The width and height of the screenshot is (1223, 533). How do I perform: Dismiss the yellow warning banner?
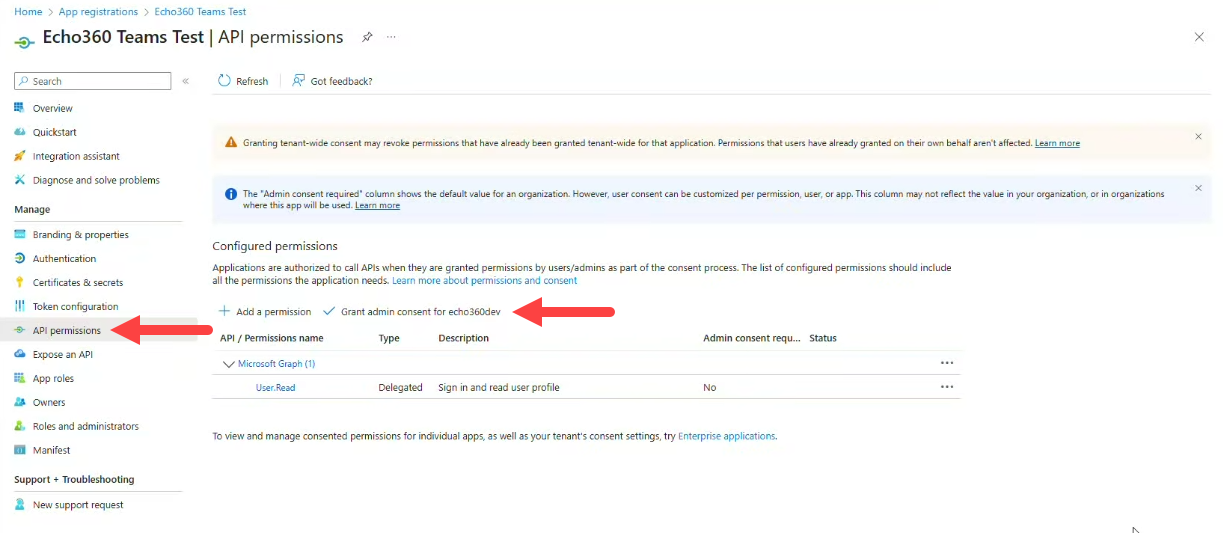tap(1198, 136)
